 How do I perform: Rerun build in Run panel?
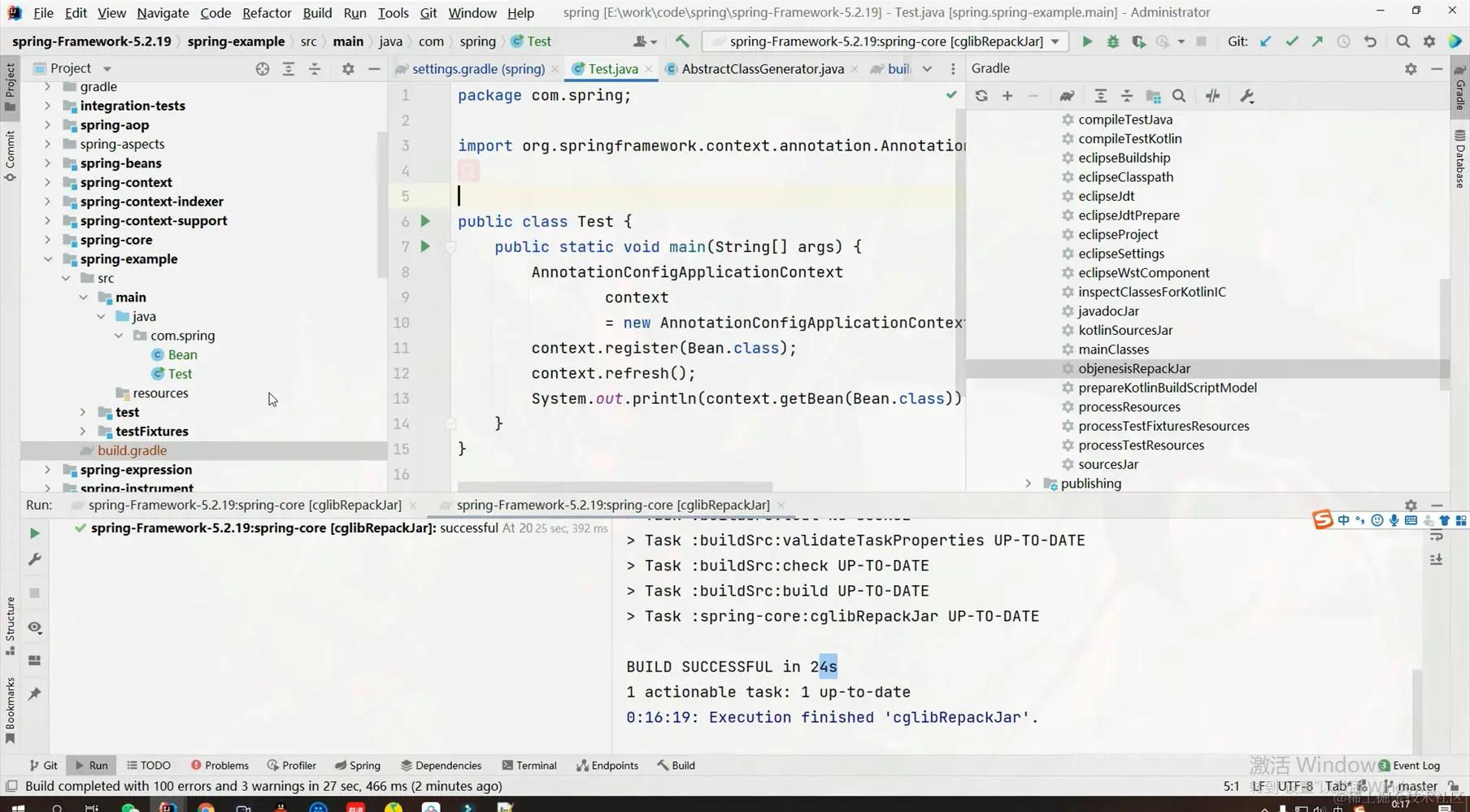(34, 533)
